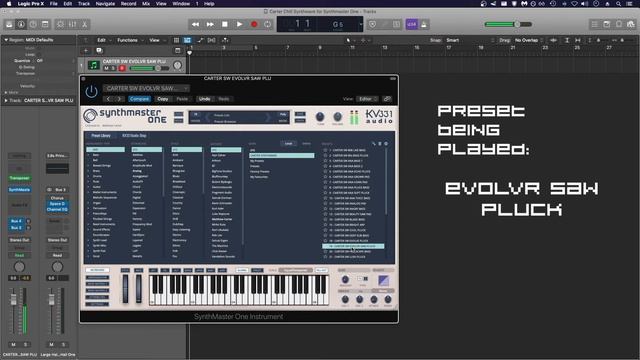Click the Undo button in plugin header
Image resolution: width=640 pixels, height=360 pixels.
pyautogui.click(x=204, y=99)
